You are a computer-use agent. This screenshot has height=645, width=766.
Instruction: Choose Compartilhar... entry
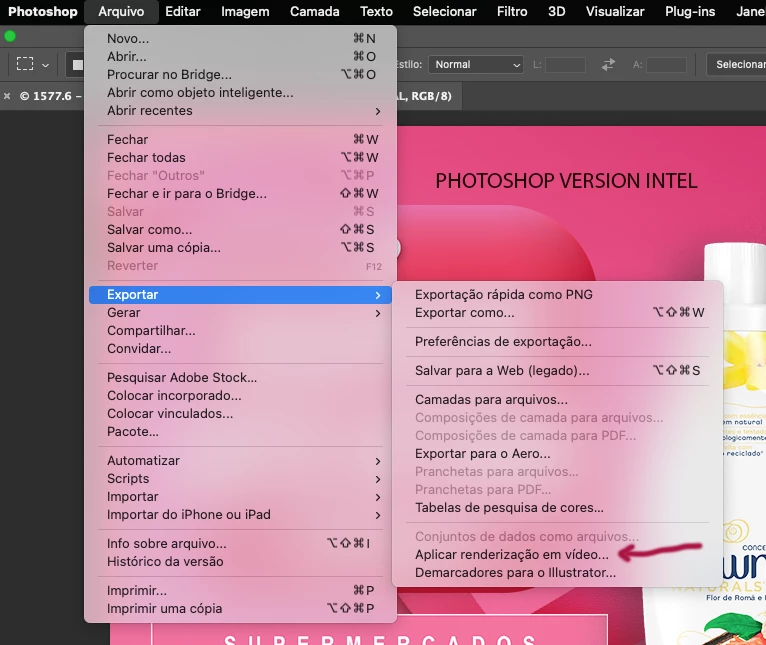240,331
